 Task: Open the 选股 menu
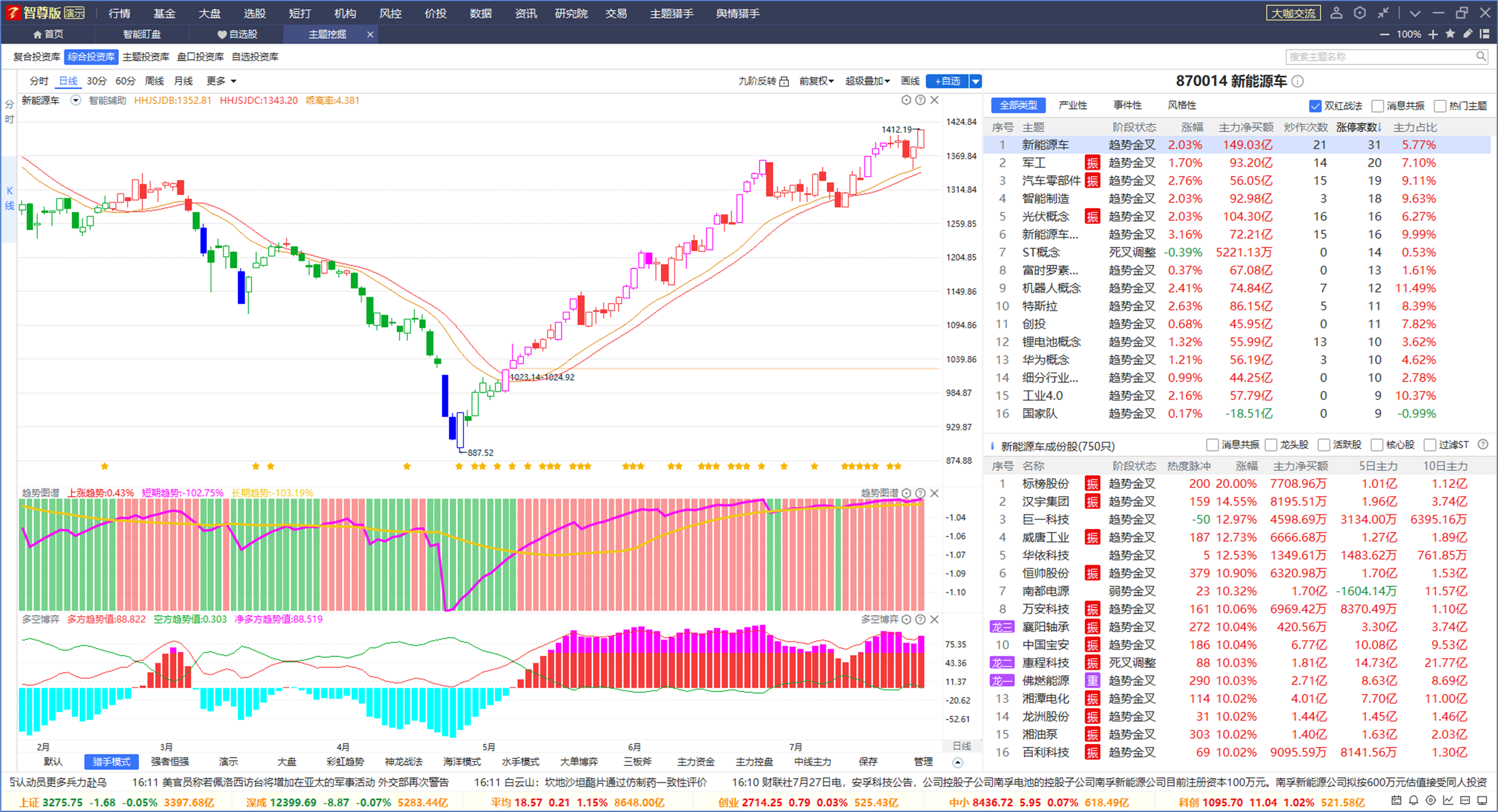tap(255, 13)
